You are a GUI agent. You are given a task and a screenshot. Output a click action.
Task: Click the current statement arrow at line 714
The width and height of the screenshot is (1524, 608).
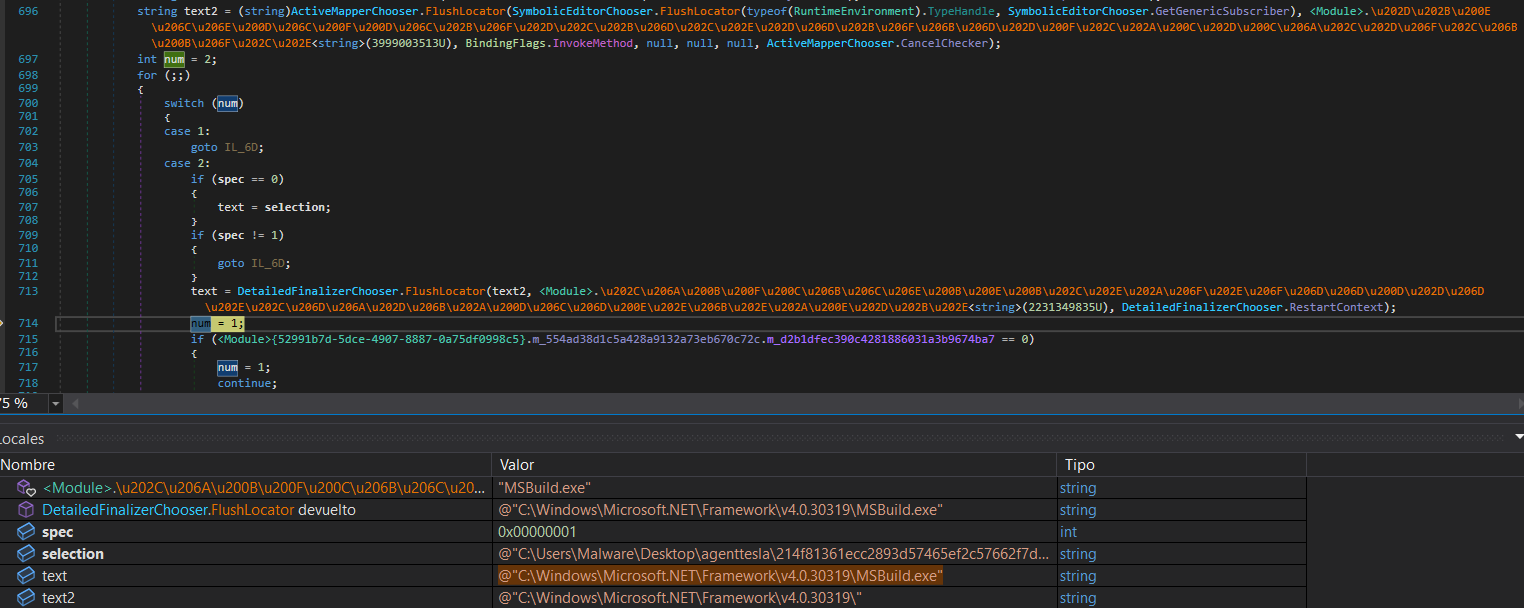tap(5, 324)
